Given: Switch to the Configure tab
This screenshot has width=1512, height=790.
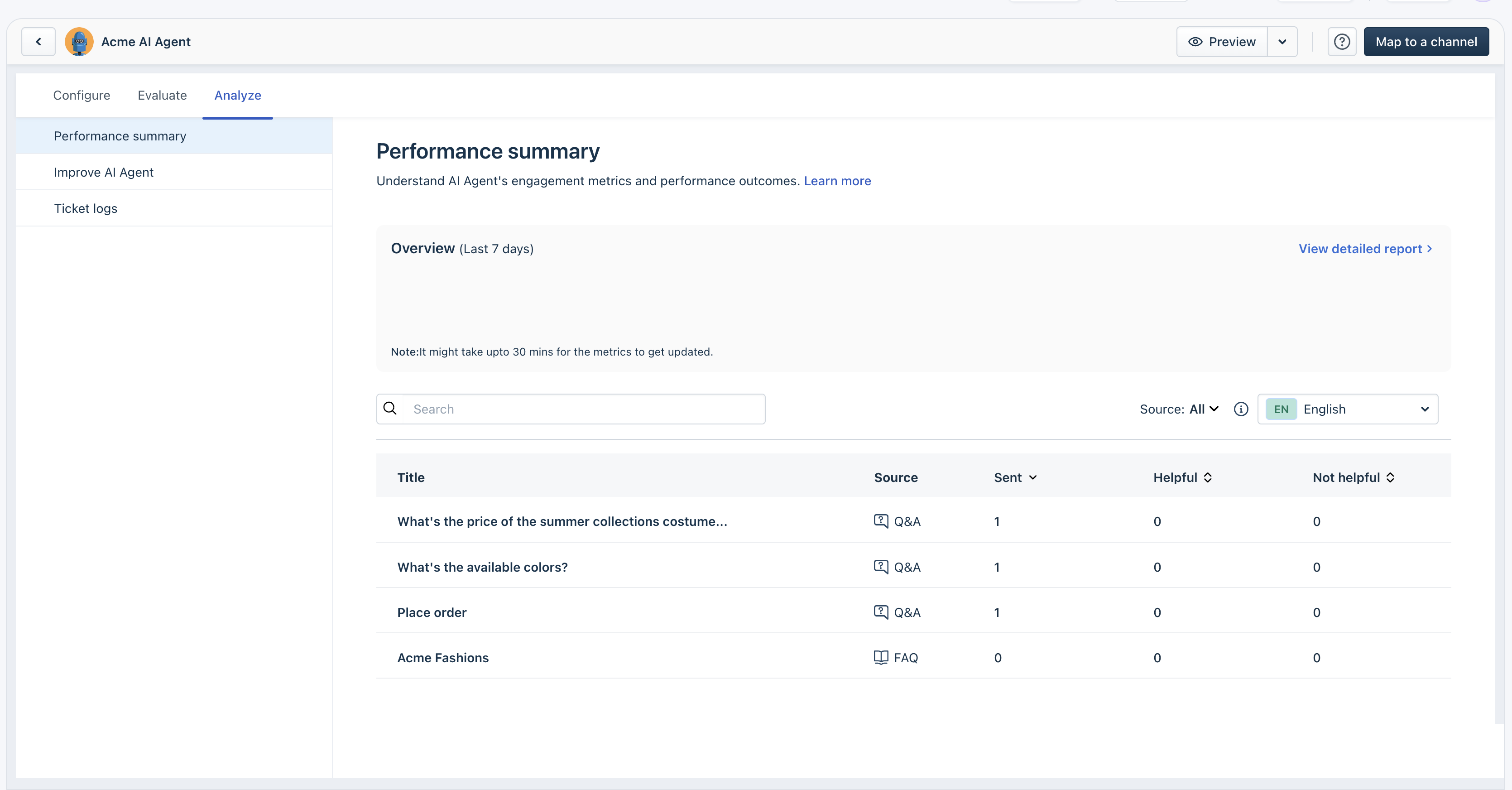Looking at the screenshot, I should [x=82, y=95].
